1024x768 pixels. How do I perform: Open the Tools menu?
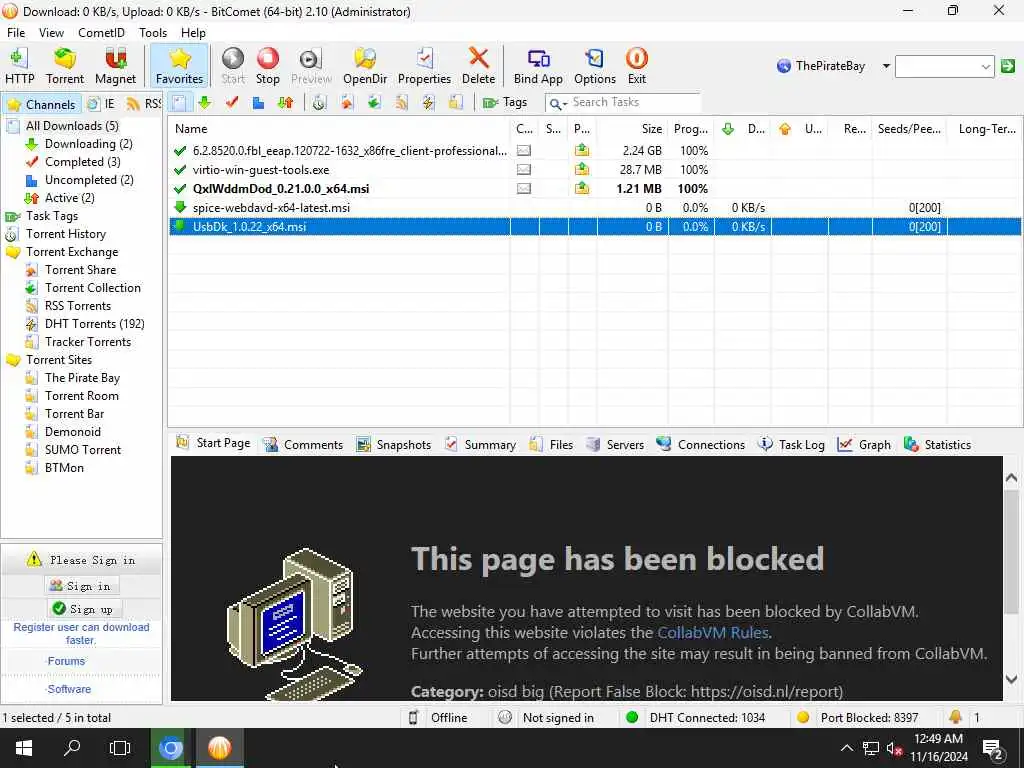click(153, 33)
